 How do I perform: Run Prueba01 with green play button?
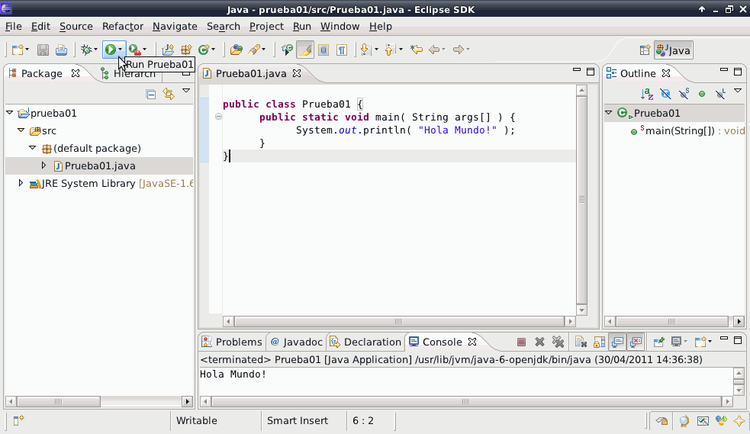pyautogui.click(x=110, y=50)
